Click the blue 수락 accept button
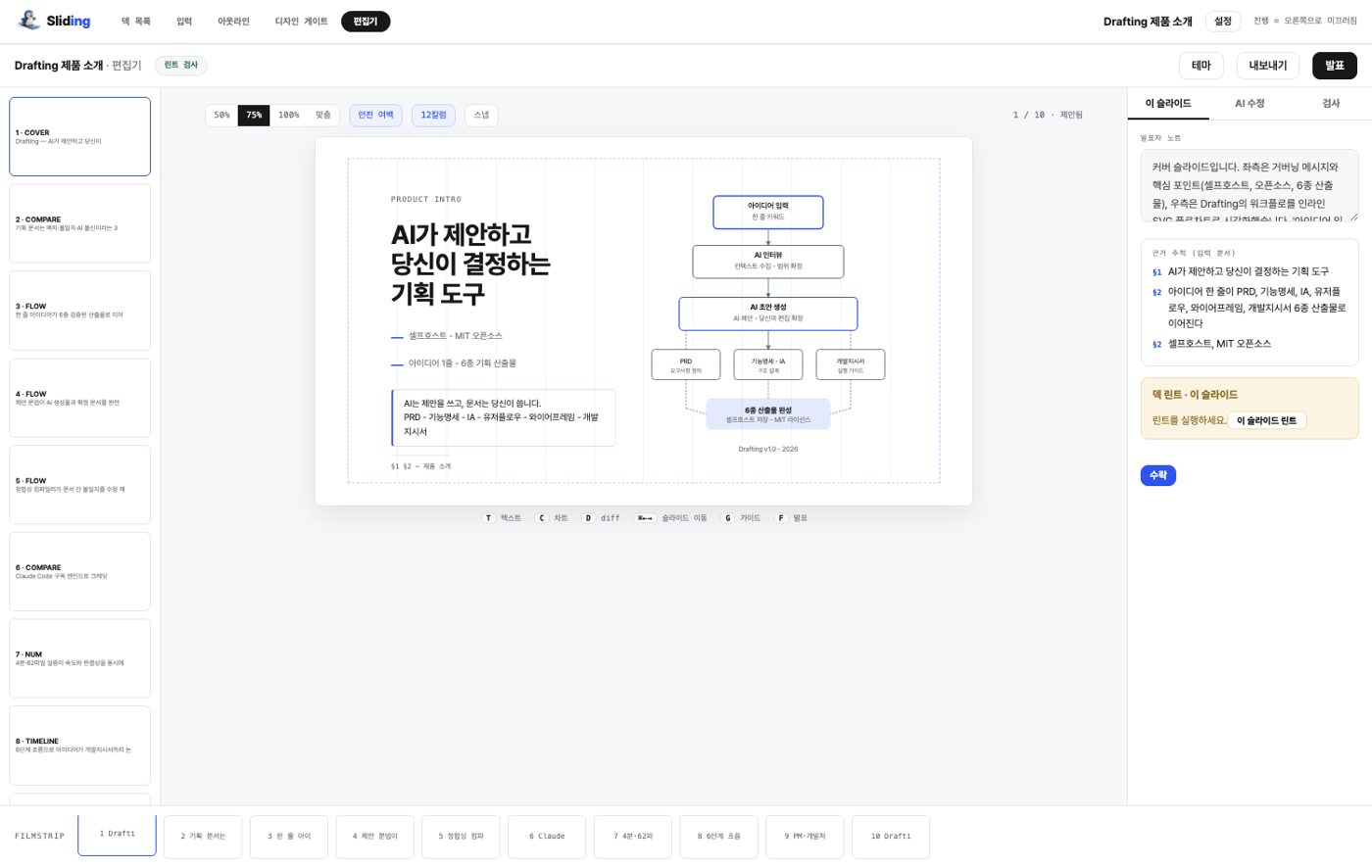 (1158, 475)
